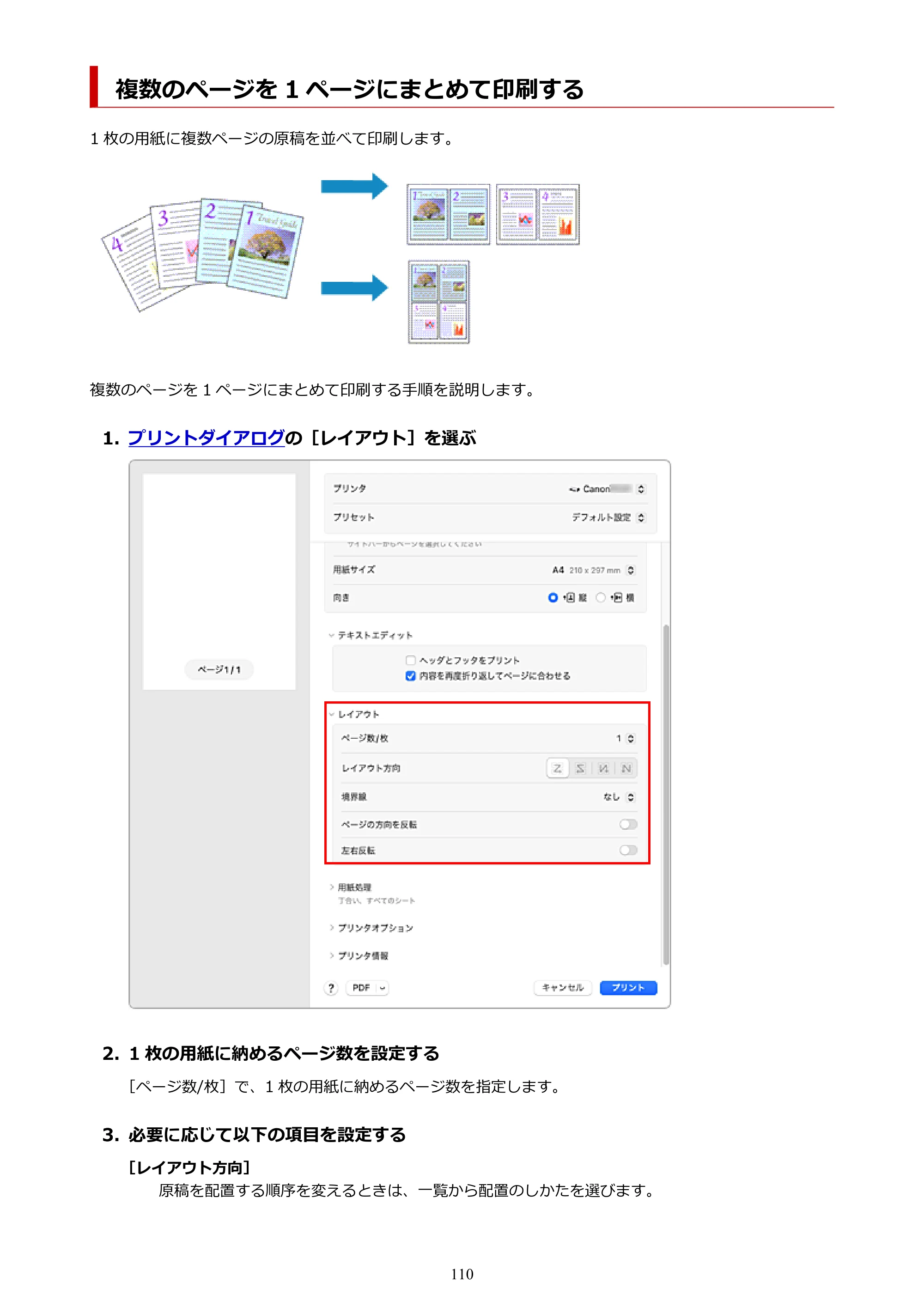Select the N layout direction icon
924x1307 pixels.
[x=626, y=768]
